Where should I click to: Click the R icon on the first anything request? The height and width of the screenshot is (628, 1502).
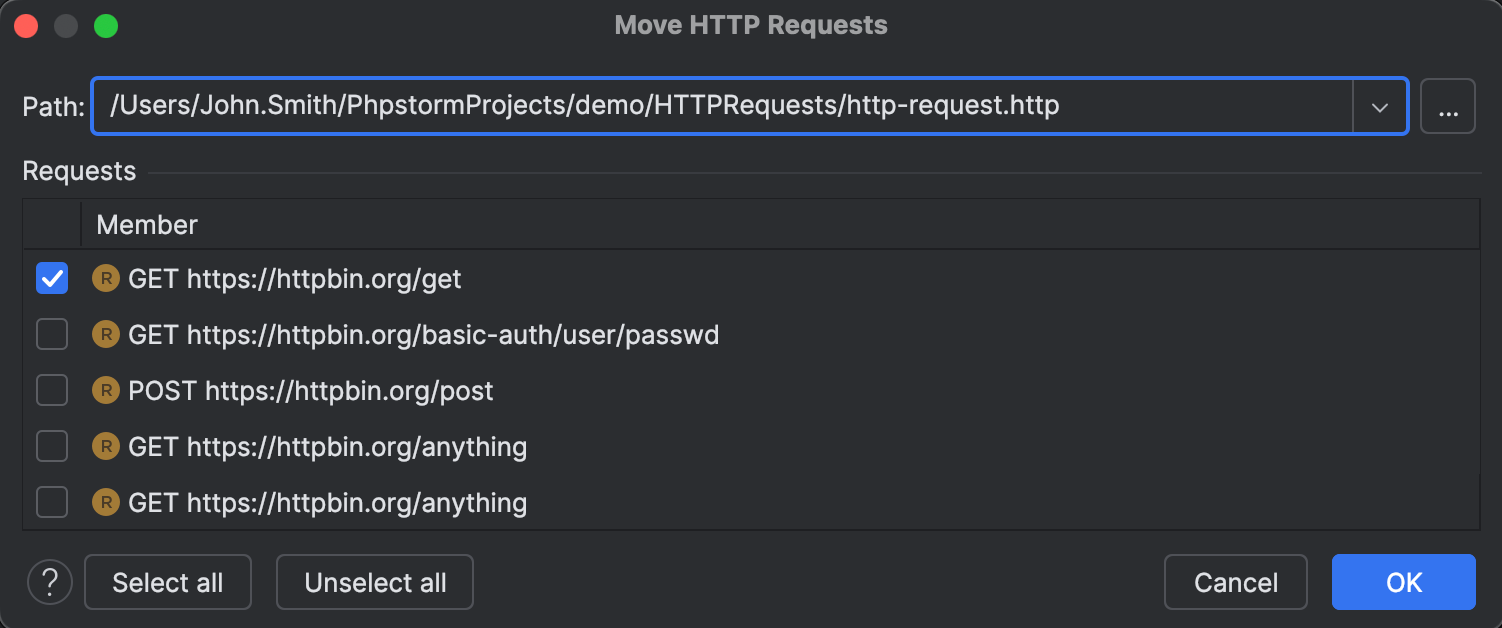[106, 447]
